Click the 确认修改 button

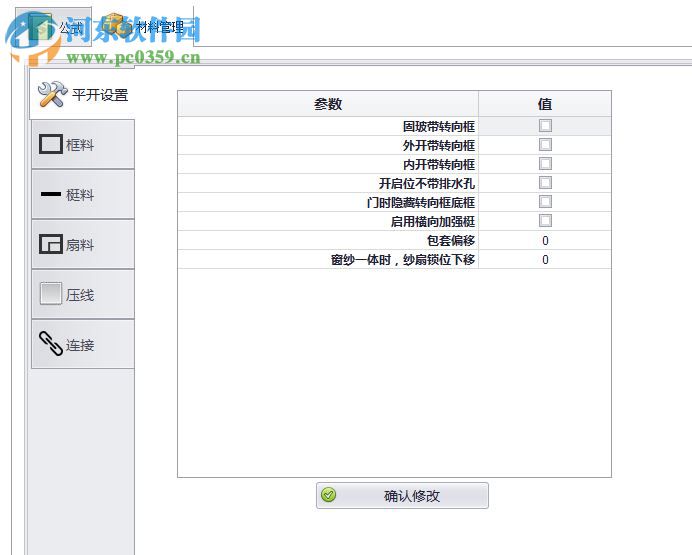[x=402, y=495]
